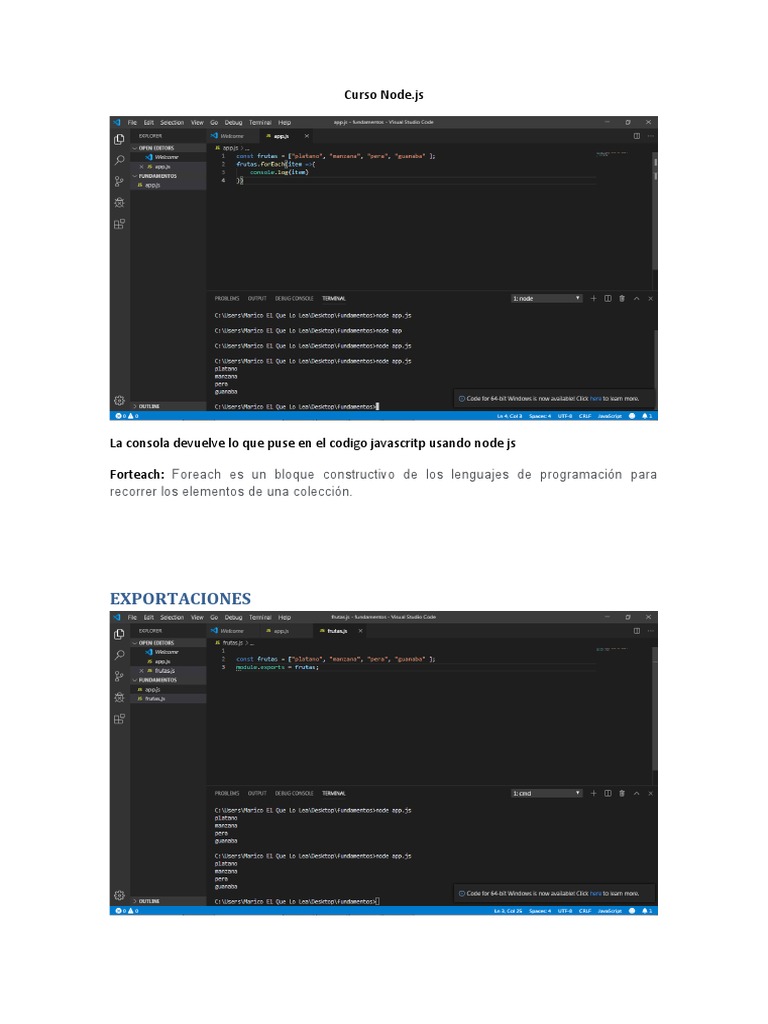Click feedback smiley in frutas.js window status bar
768x1024 pixels.
pyautogui.click(x=632, y=911)
